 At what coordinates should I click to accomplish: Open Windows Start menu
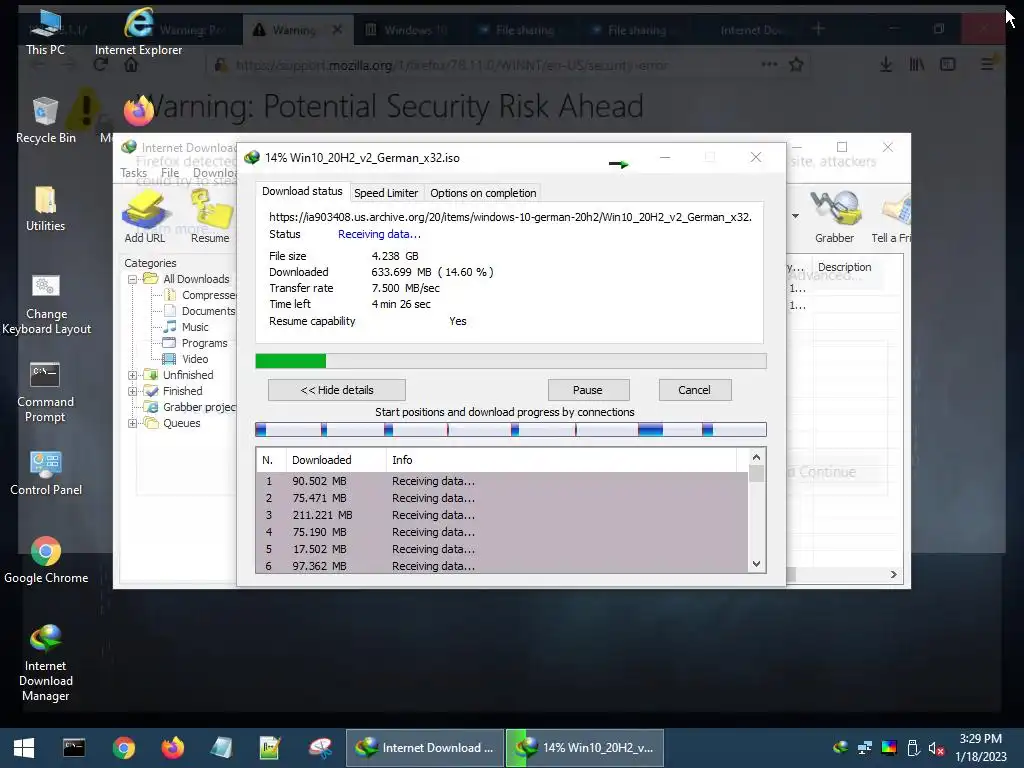click(24, 748)
